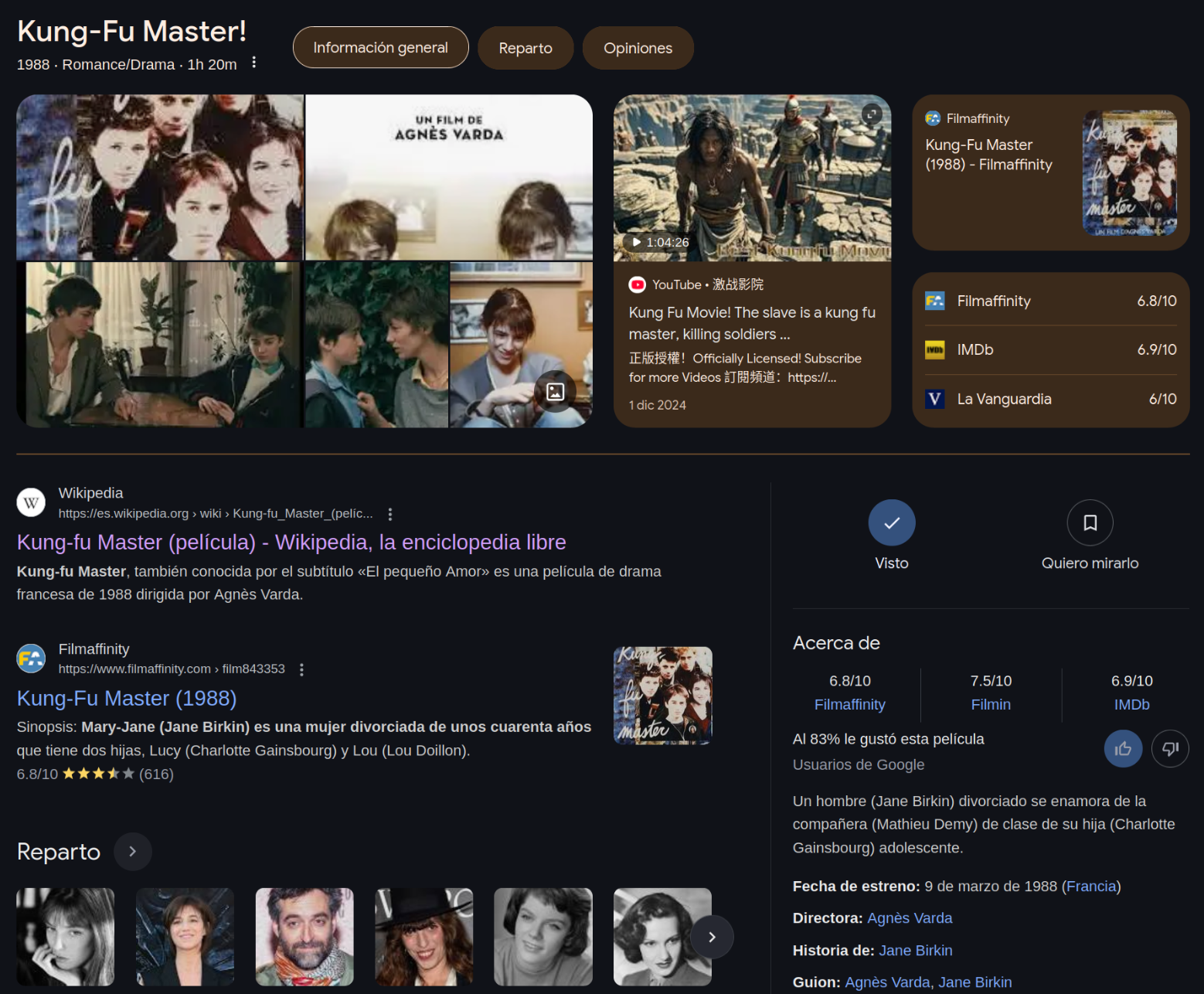Click the expand icon on the video thumbnail
Viewport: 1204px width, 994px height.
pyautogui.click(x=872, y=114)
